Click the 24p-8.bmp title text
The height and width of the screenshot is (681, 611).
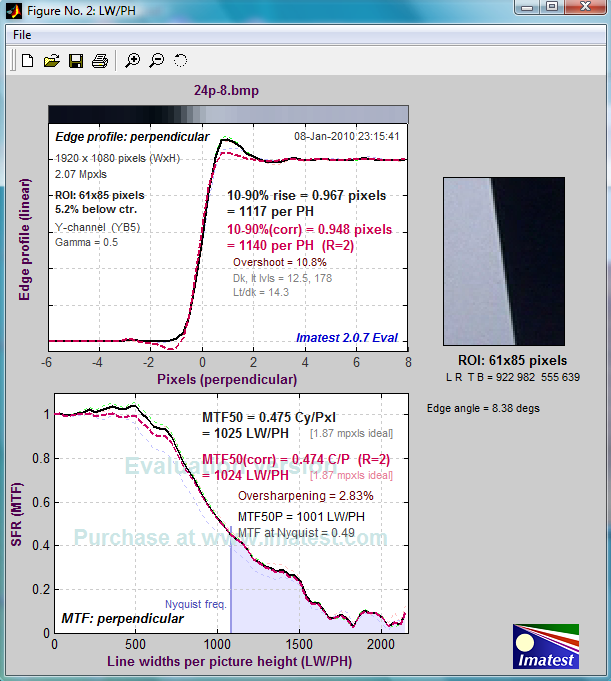[x=227, y=89]
